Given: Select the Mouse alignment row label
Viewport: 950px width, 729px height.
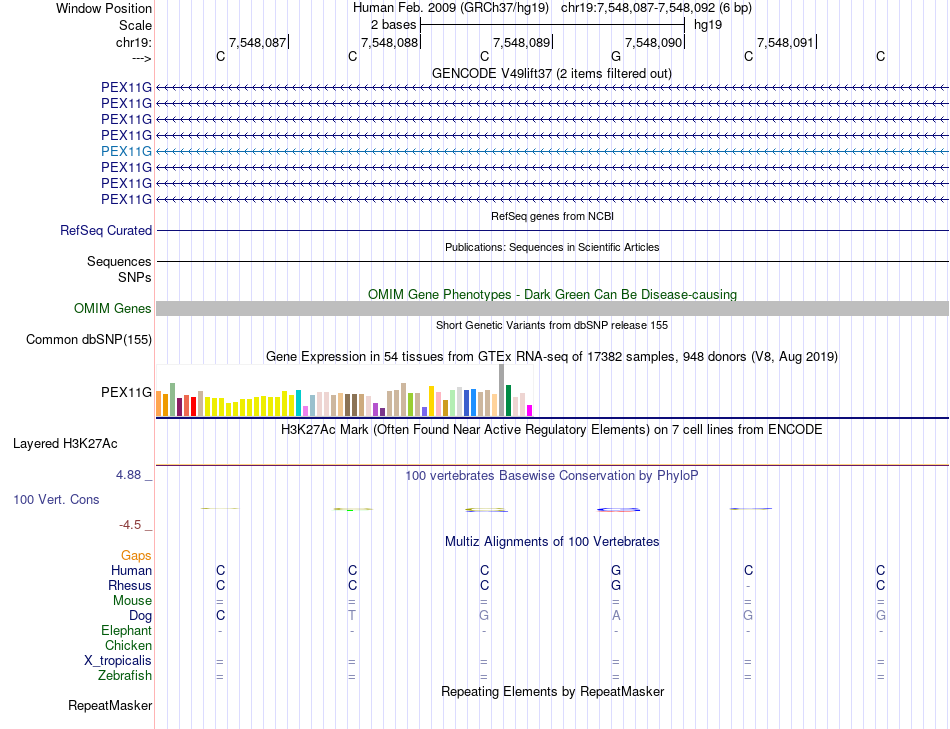Looking at the screenshot, I should (132, 601).
